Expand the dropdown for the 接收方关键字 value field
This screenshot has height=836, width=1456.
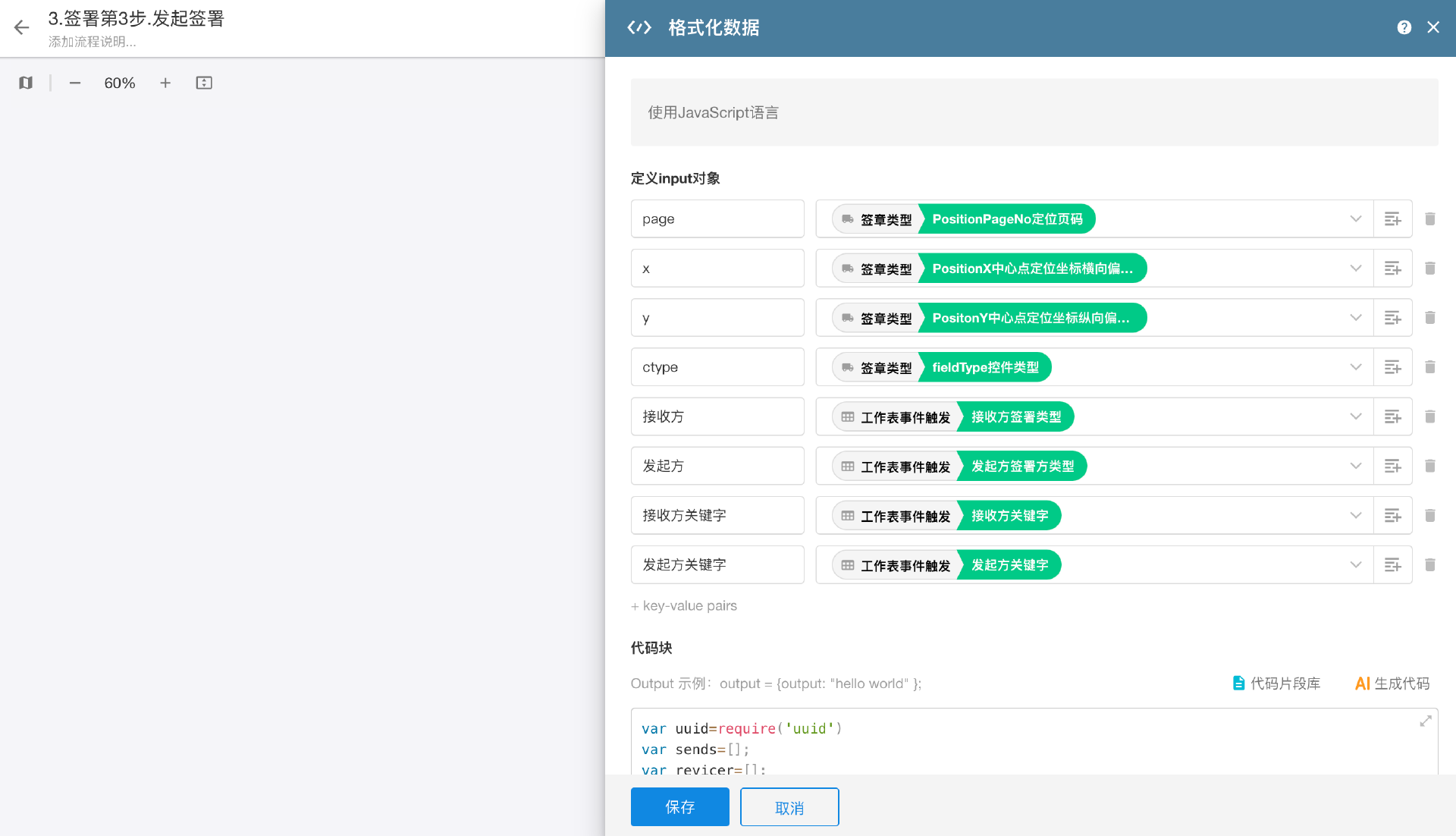click(x=1355, y=515)
